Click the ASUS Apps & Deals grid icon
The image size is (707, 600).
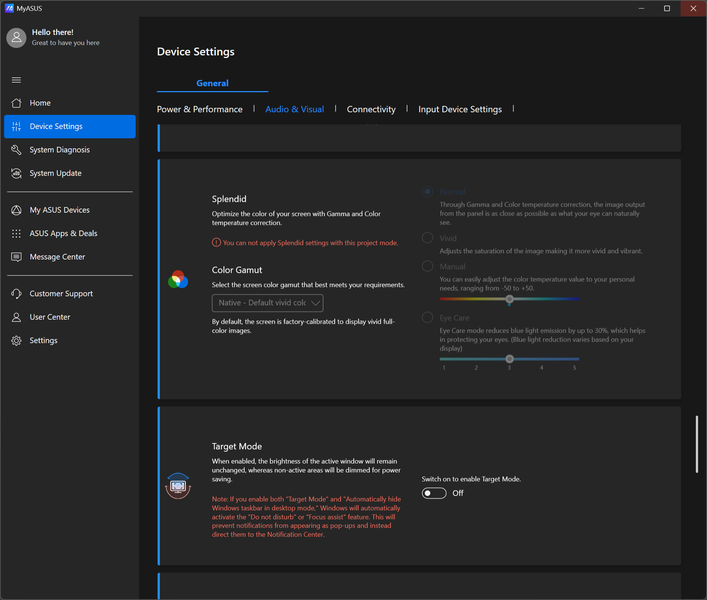click(16, 234)
